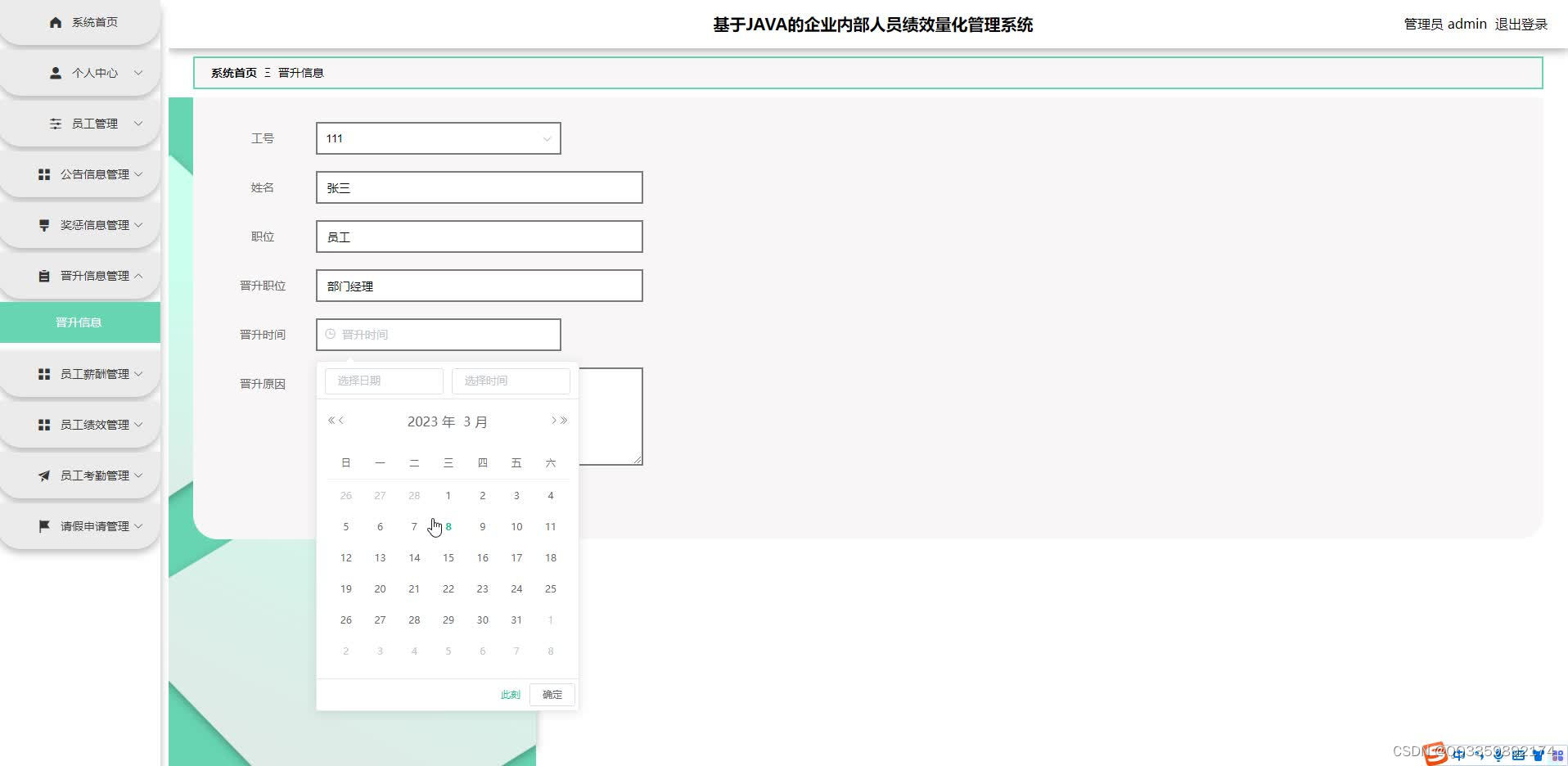
Task: Expand the 公告信息管理 menu chevron
Action: coord(138,174)
